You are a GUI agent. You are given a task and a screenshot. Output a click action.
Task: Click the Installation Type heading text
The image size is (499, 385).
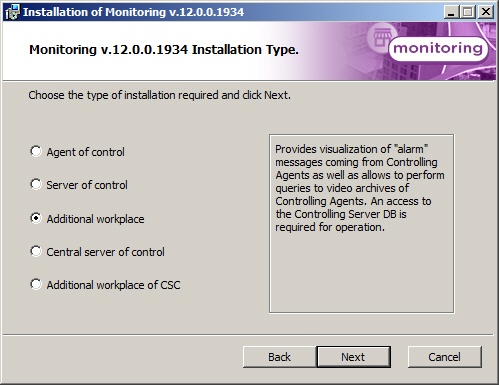coord(164,50)
